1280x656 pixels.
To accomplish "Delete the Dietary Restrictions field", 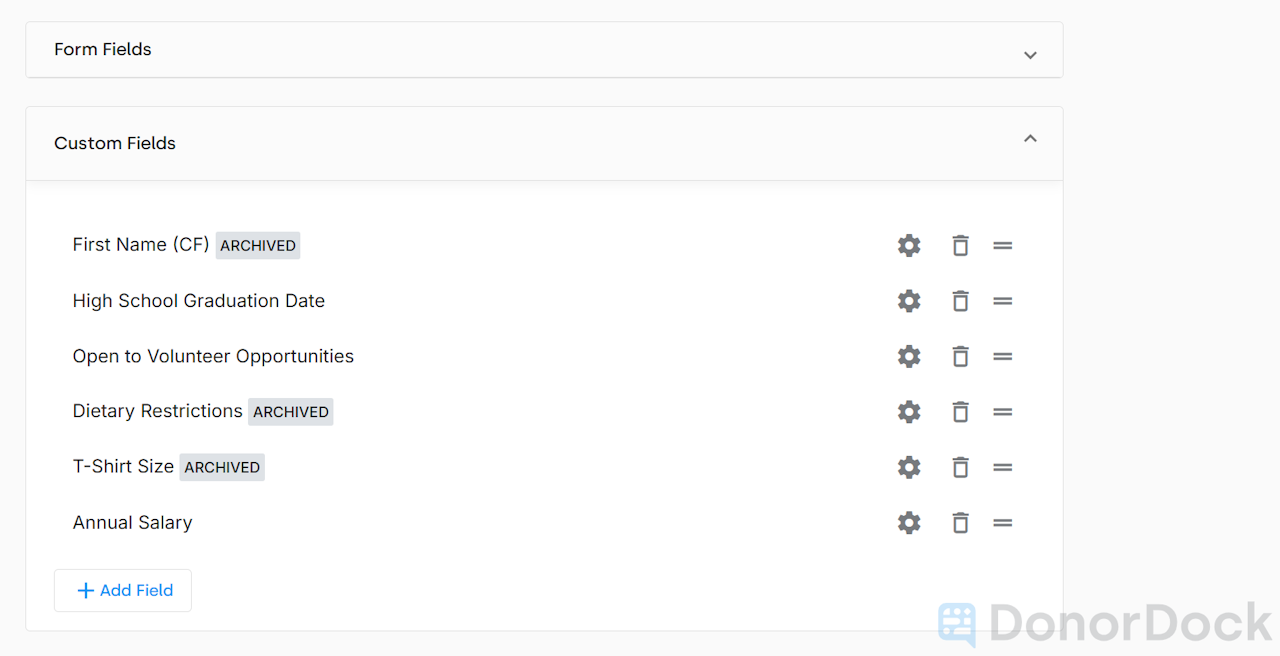I will tap(960, 411).
